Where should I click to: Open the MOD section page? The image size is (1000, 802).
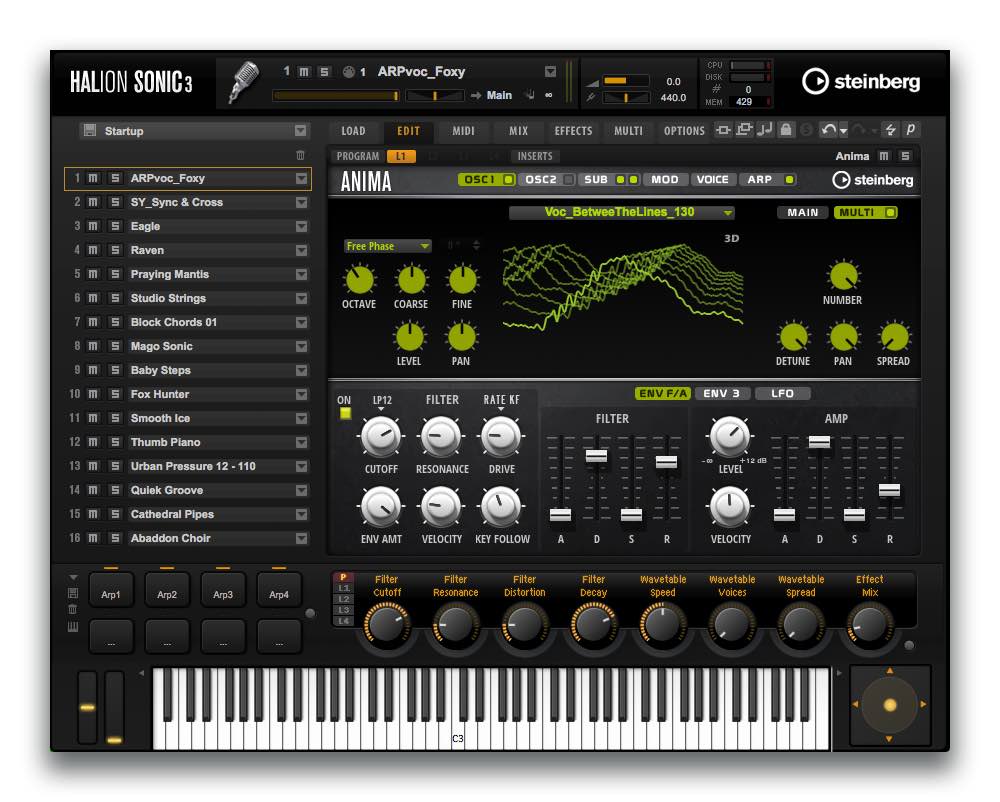[665, 180]
